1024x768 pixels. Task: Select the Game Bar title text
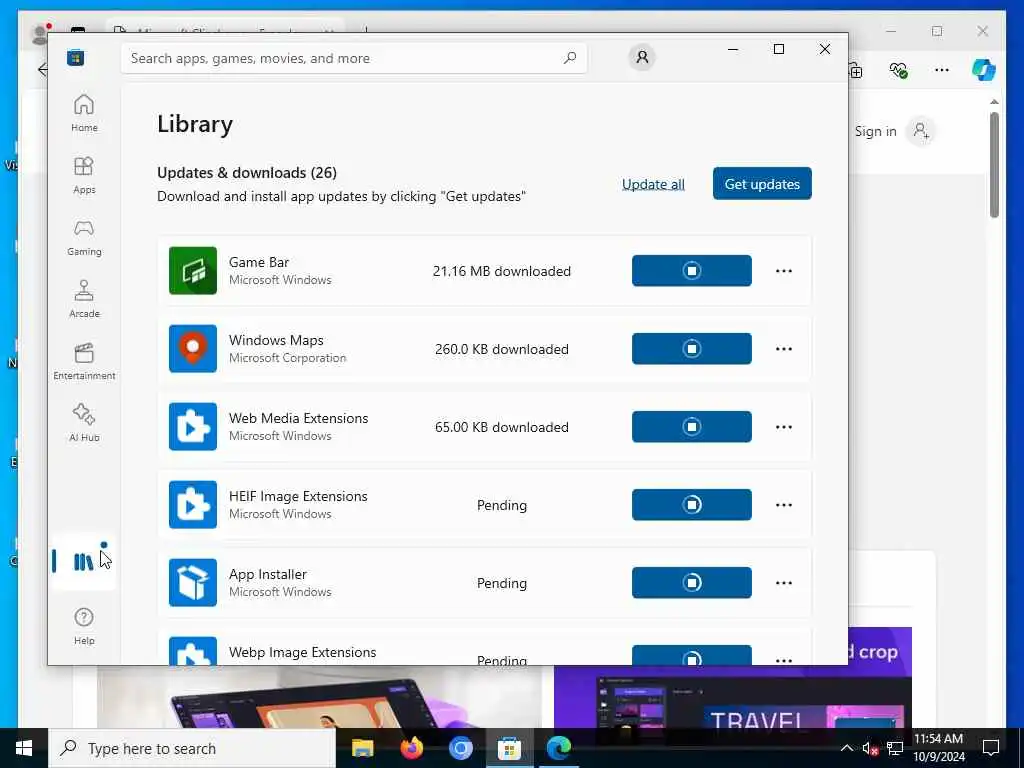[x=259, y=262]
